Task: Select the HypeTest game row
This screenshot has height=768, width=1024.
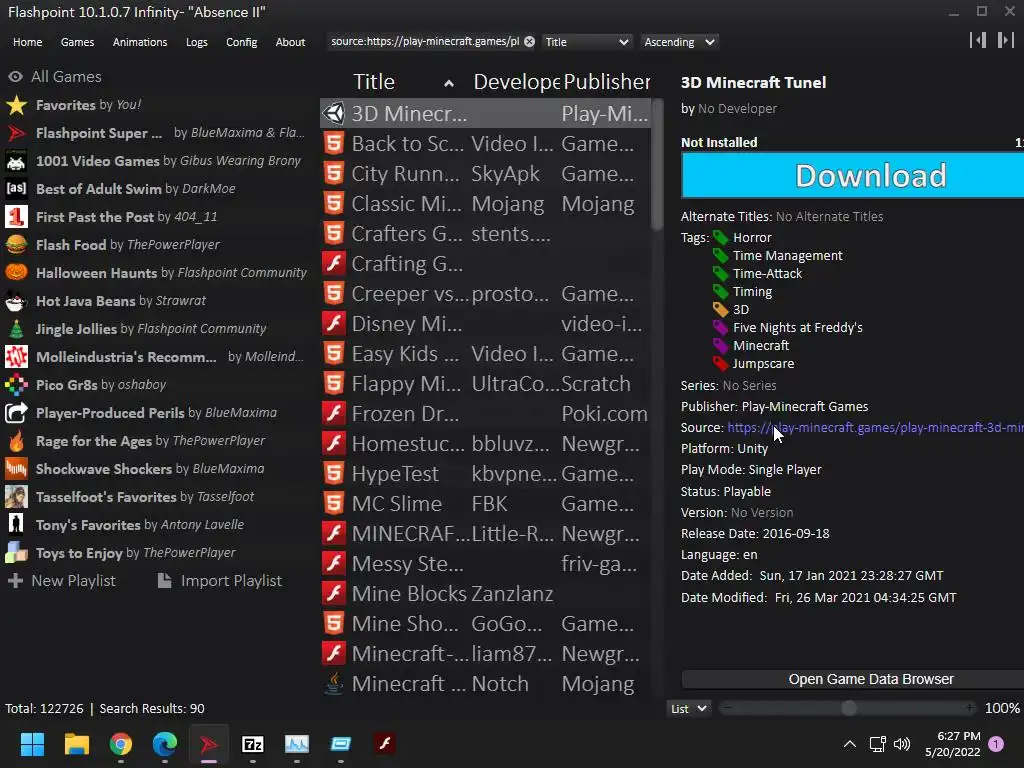Action: coord(485,473)
